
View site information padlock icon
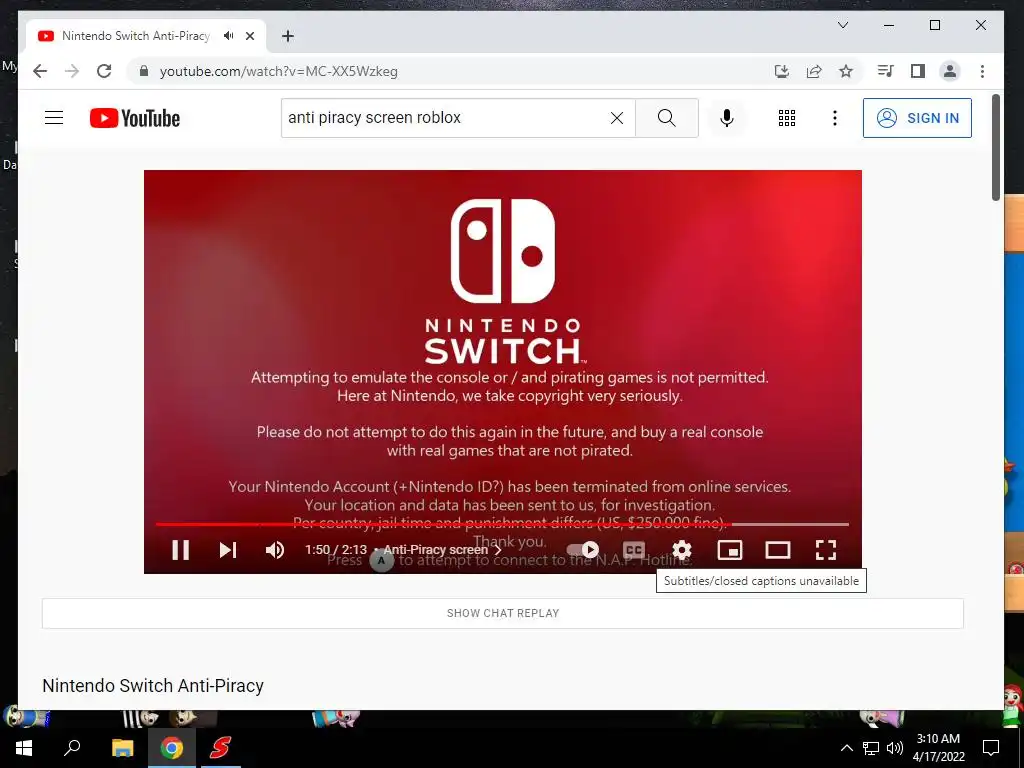pos(144,71)
